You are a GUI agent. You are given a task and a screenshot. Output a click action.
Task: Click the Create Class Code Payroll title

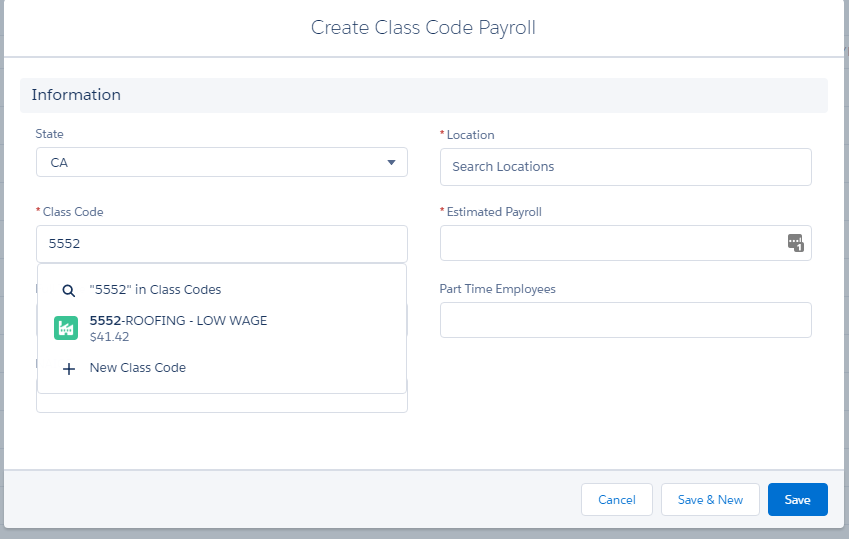(x=423, y=28)
